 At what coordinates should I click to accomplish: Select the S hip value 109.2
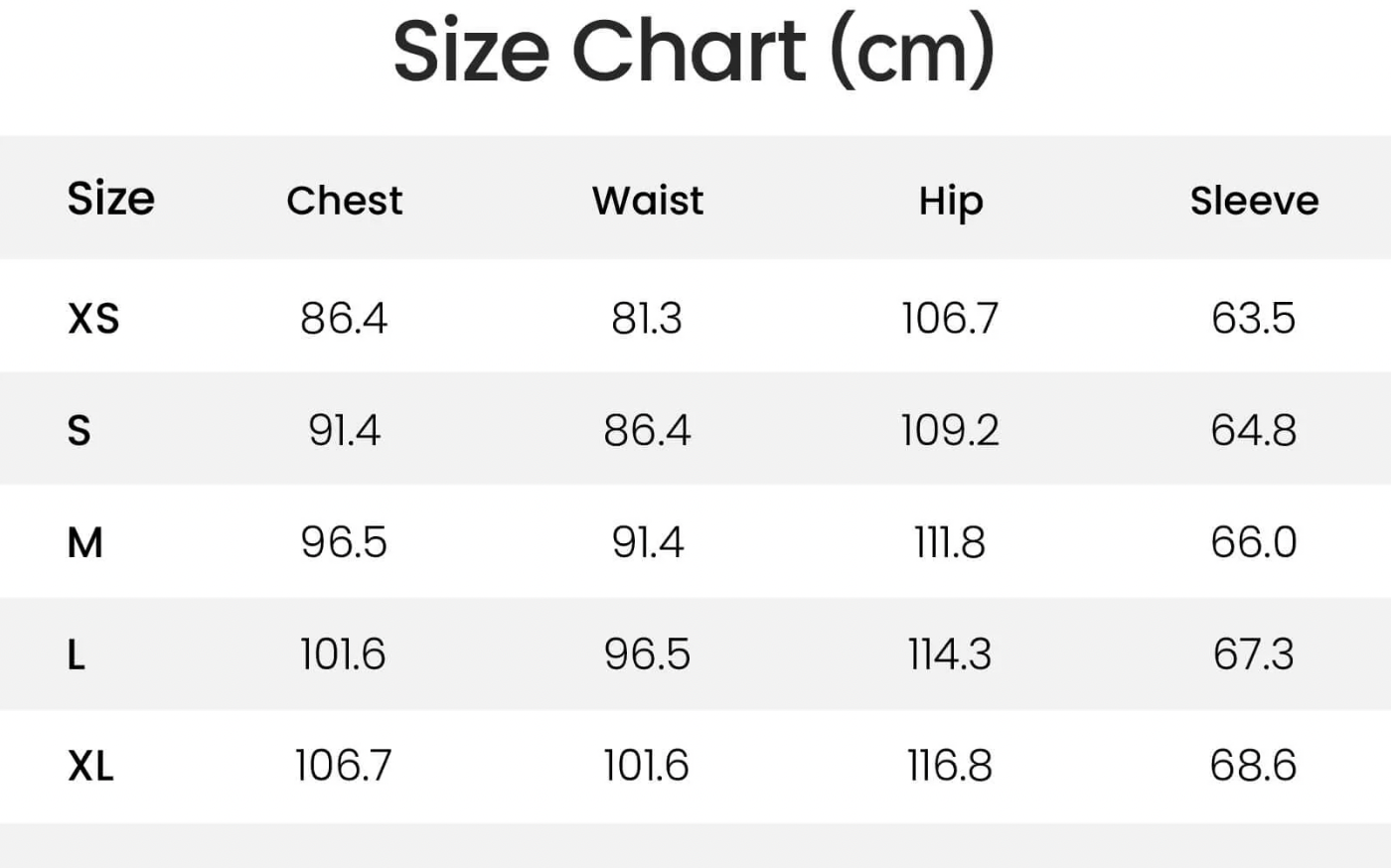(x=950, y=431)
